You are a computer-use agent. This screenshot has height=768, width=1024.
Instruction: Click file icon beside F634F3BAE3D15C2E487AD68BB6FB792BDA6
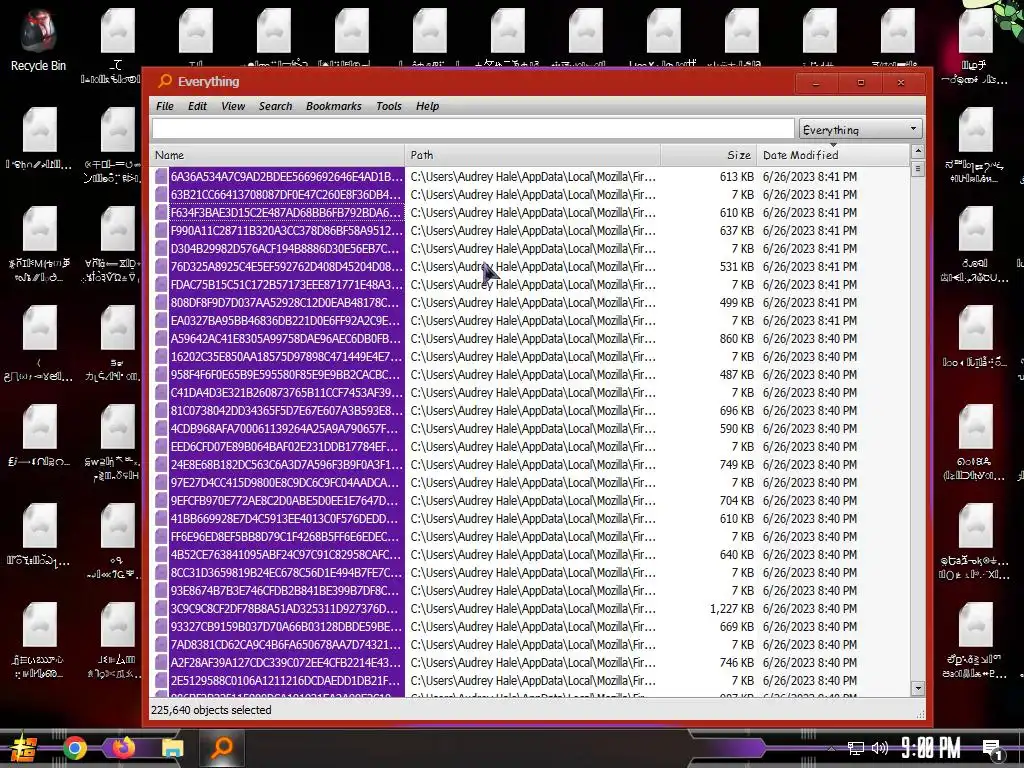coord(161,212)
